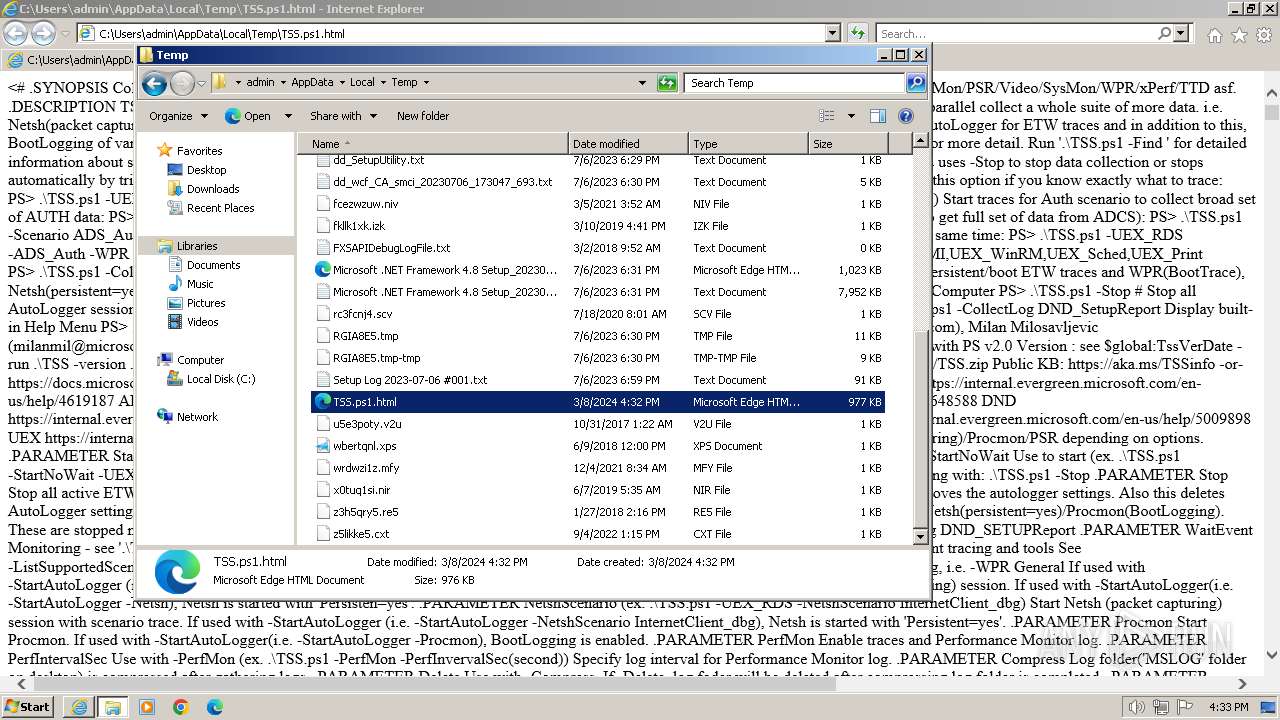Screen dimensions: 1280x720
Task: Open Desktop in Favorites
Action: point(206,170)
